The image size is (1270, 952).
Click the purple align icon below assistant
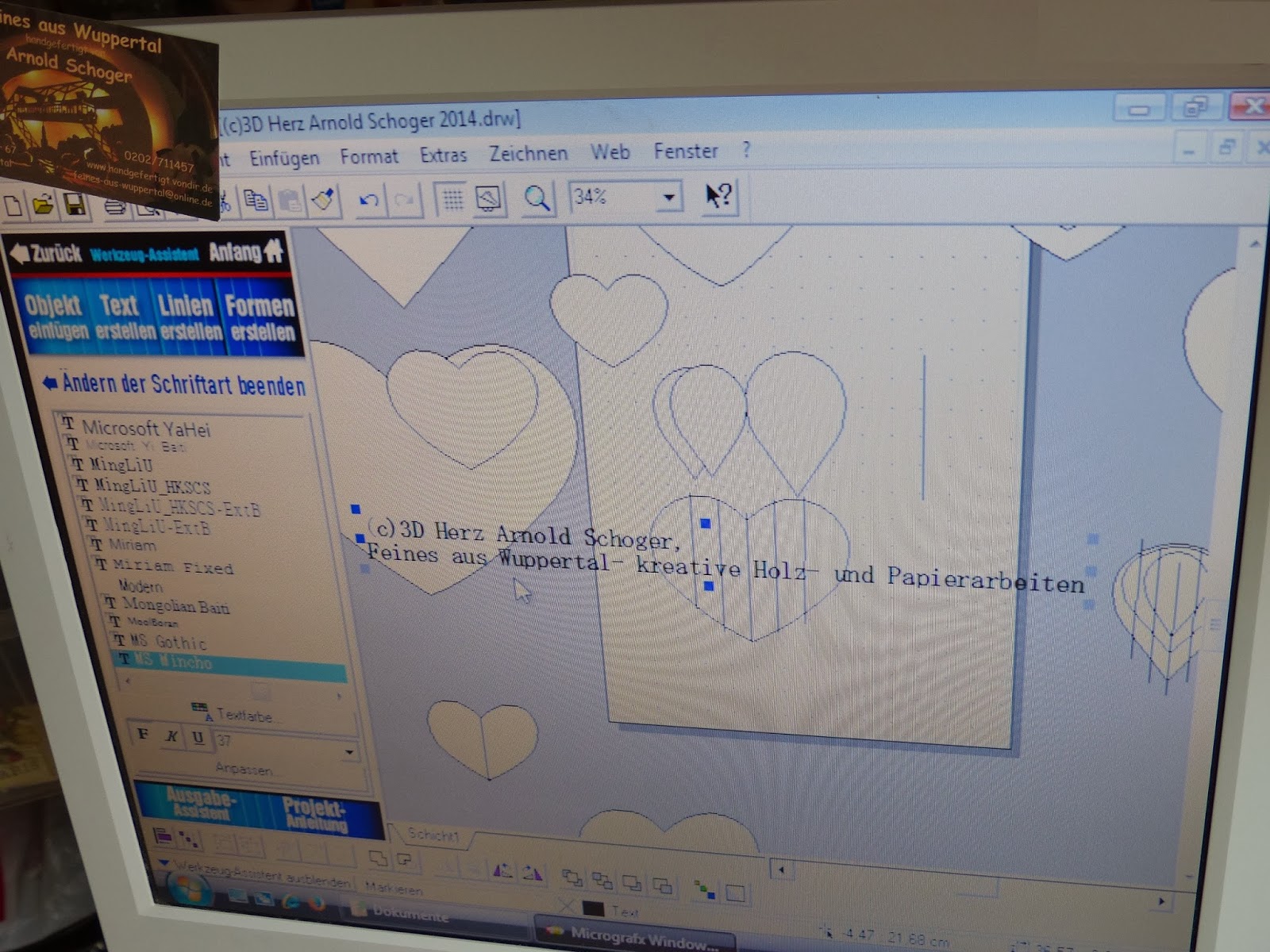[x=163, y=836]
